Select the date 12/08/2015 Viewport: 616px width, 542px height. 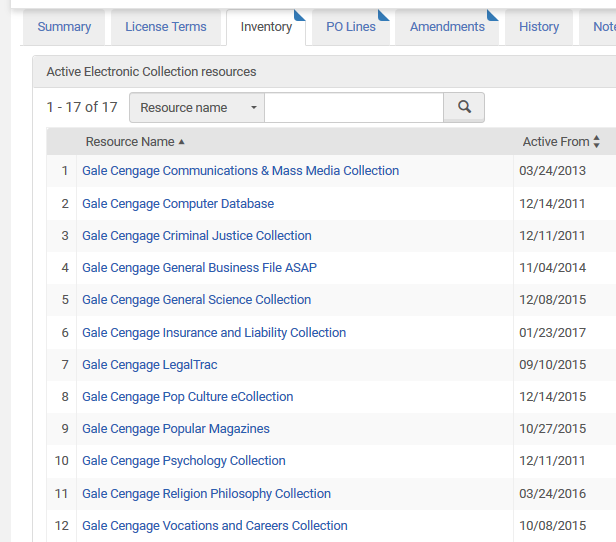552,300
